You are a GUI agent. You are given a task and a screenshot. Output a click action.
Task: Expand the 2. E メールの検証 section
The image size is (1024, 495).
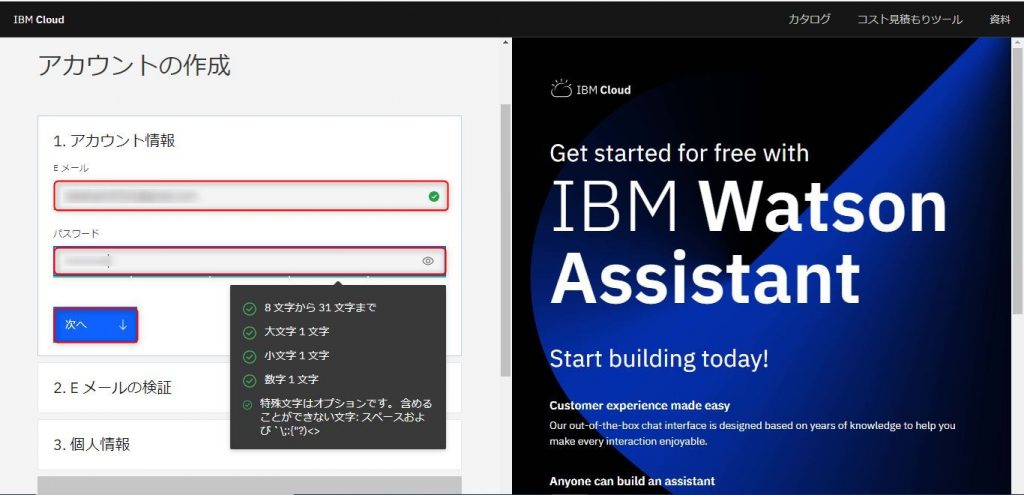coord(249,387)
